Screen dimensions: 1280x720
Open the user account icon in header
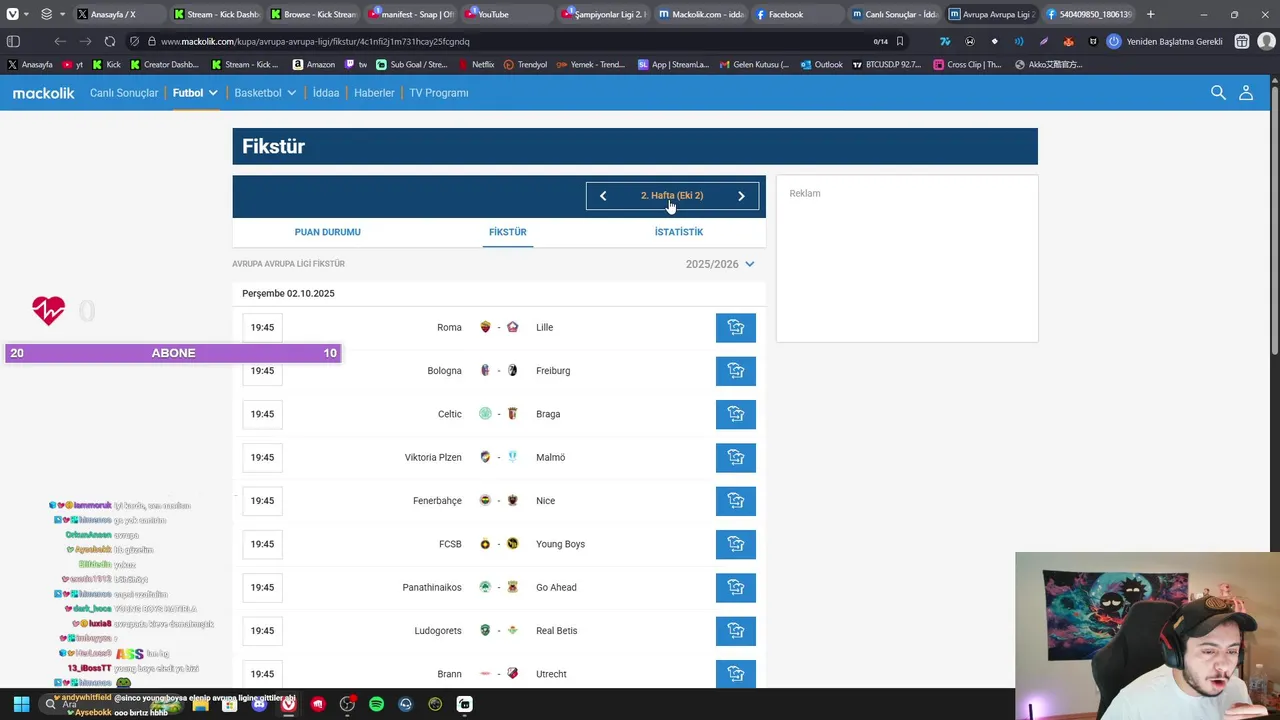point(1246,92)
